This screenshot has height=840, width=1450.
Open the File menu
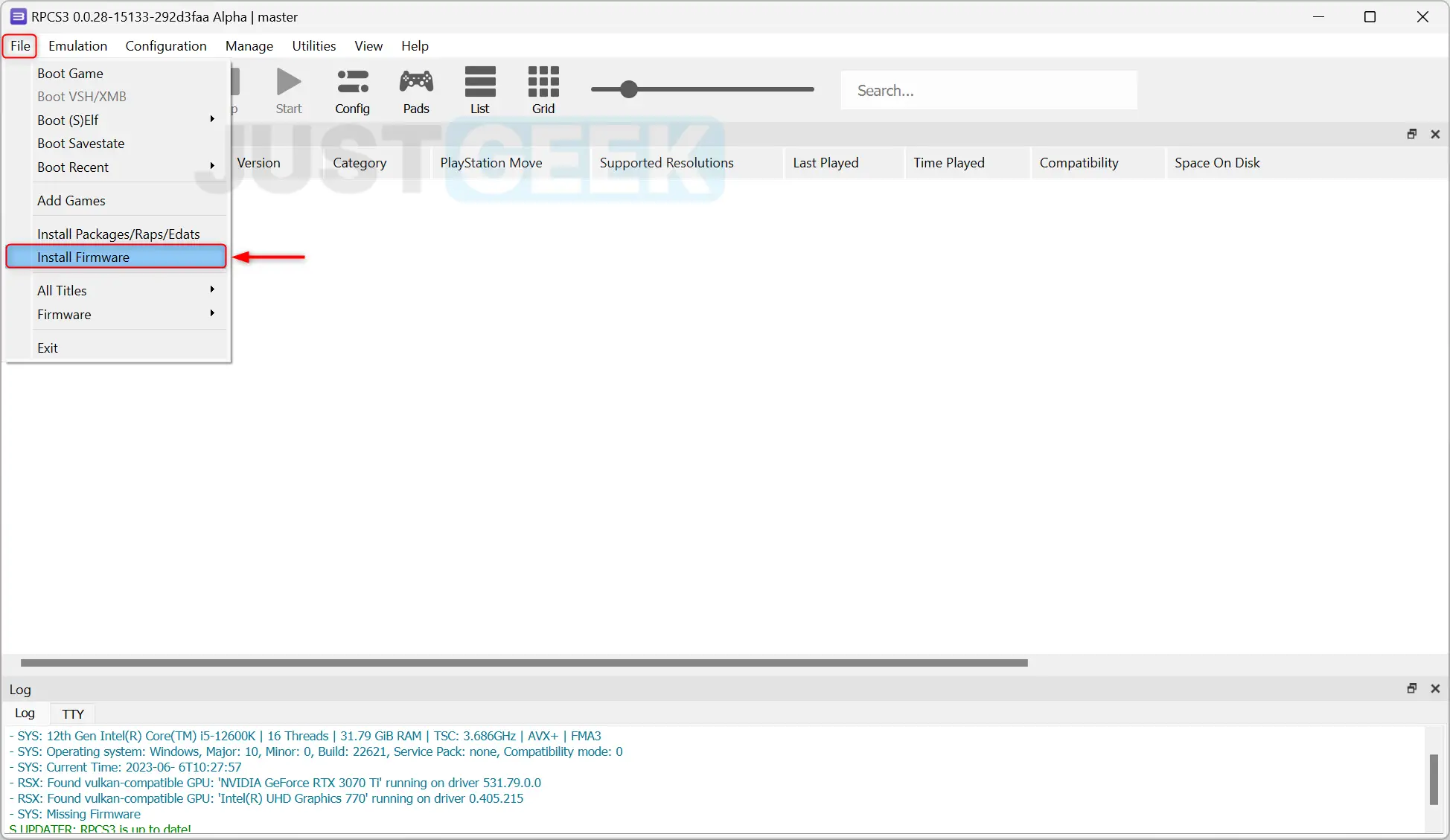tap(20, 46)
